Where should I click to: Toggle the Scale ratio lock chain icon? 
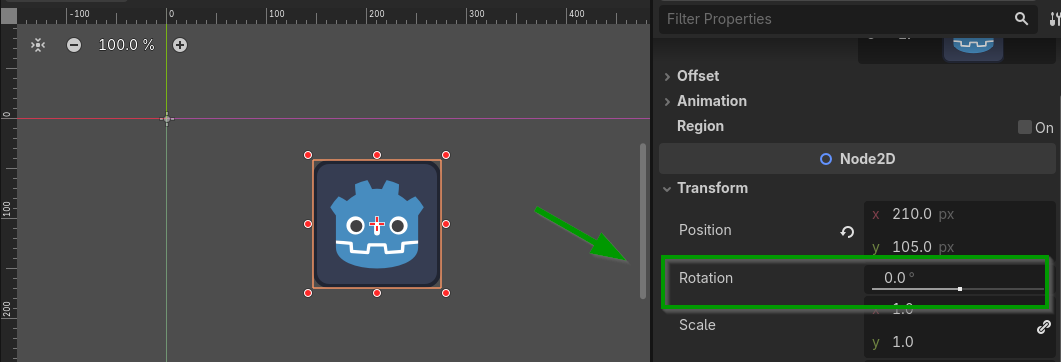tap(1043, 327)
